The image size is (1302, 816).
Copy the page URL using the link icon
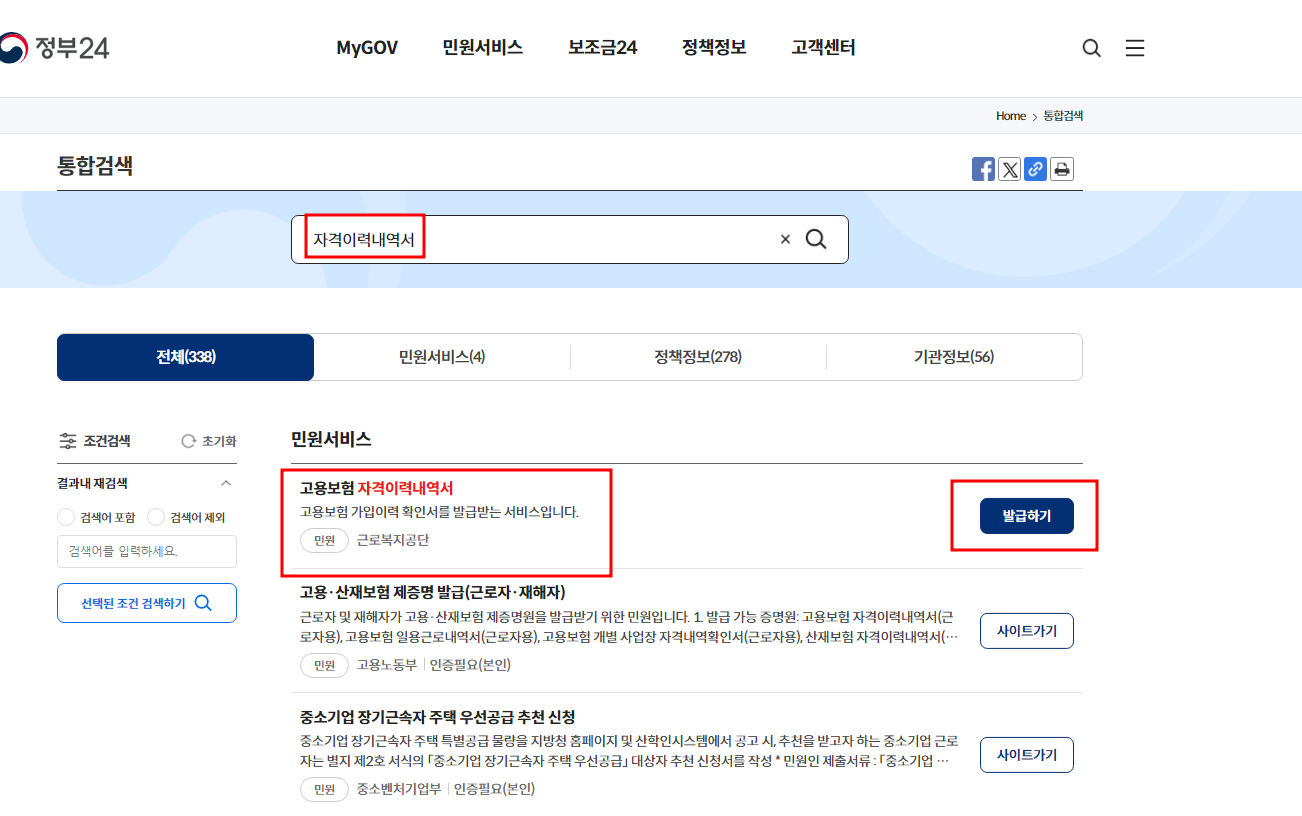click(1035, 169)
